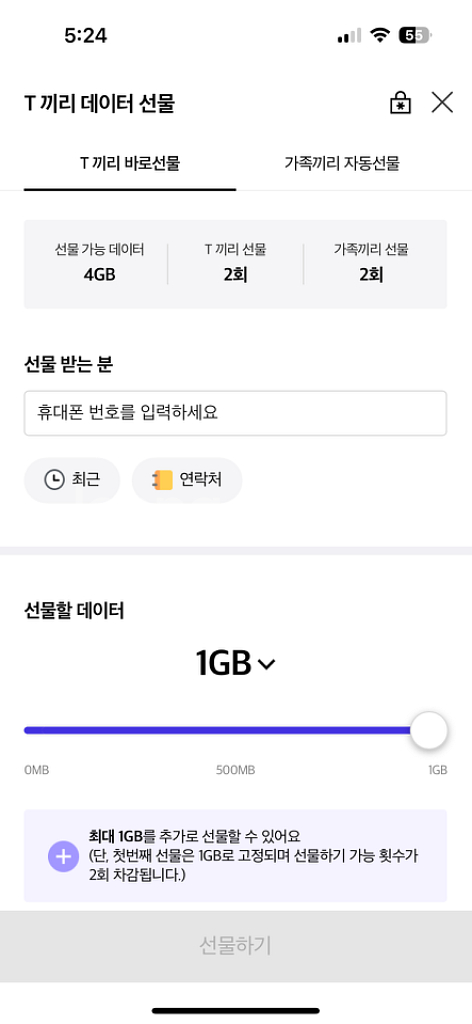Click the chevron next to 1GB
Image resolution: width=472 pixels, height=1024 pixels.
(x=267, y=665)
